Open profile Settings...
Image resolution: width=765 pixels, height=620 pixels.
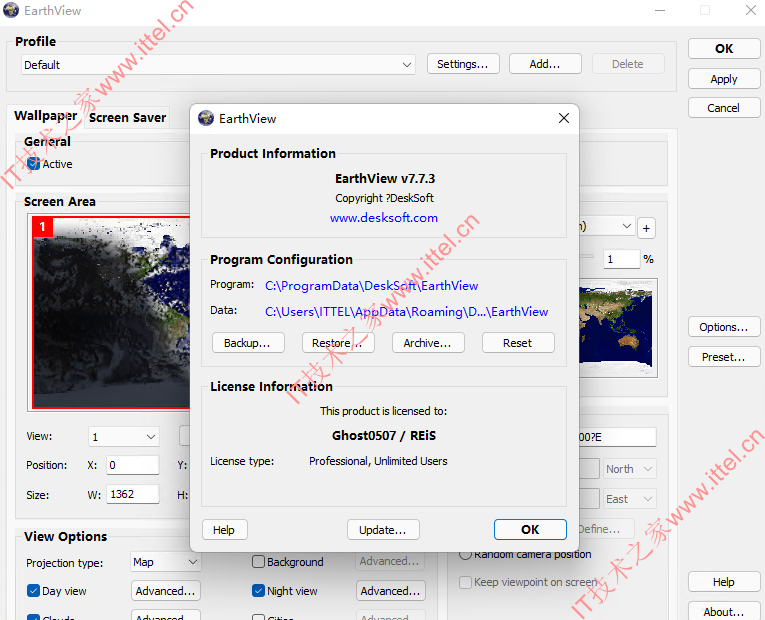463,64
